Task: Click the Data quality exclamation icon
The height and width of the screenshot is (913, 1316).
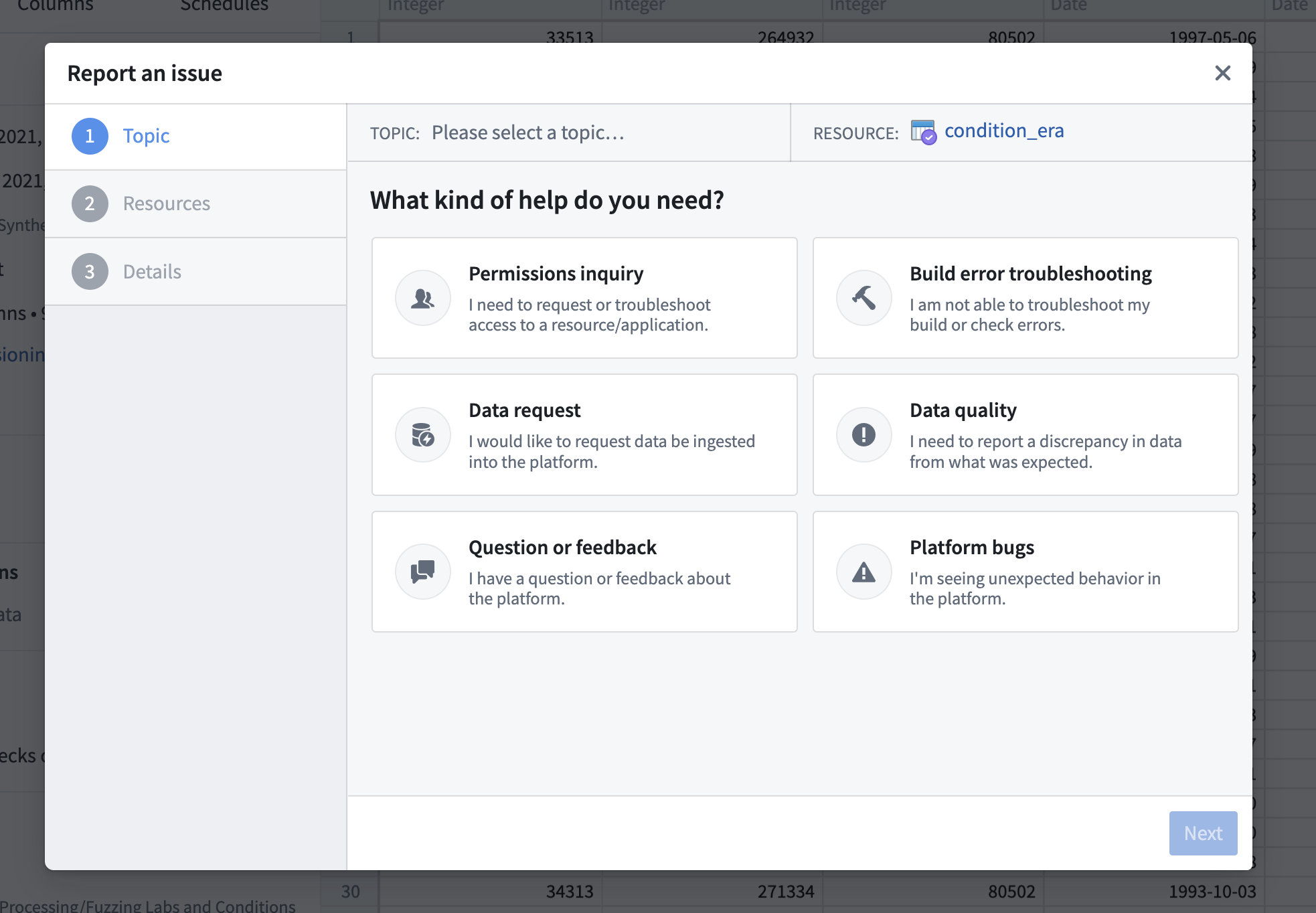Action: tap(863, 435)
